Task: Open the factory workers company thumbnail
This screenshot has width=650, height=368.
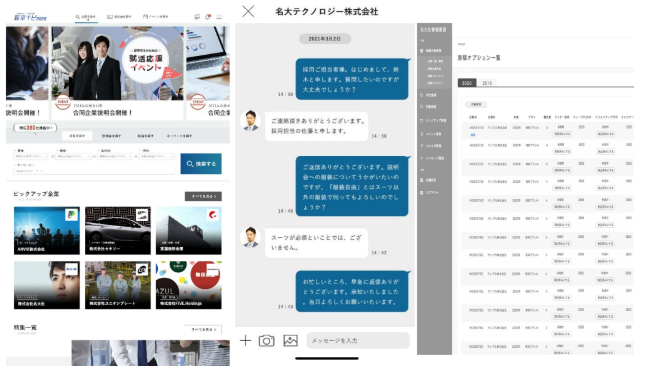Action: [118, 285]
